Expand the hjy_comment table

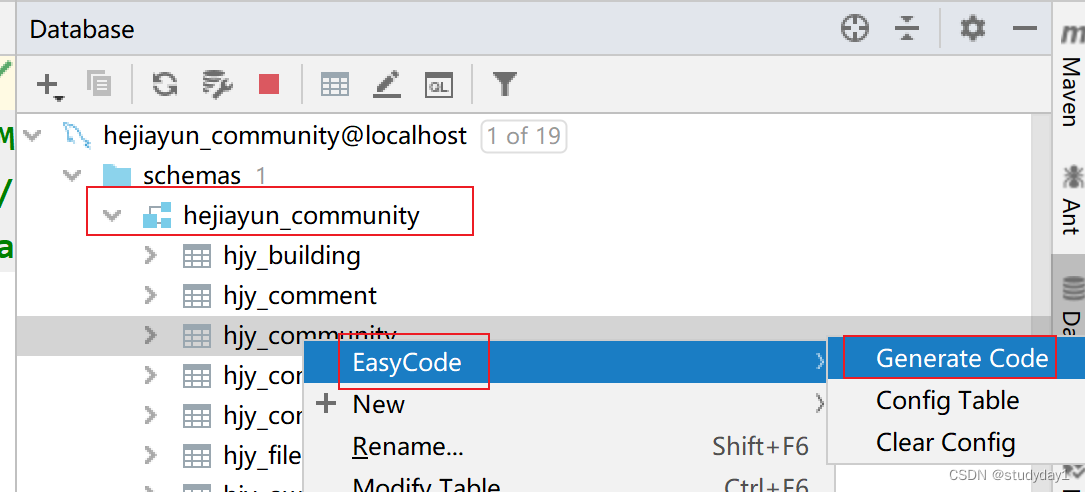[x=151, y=296]
